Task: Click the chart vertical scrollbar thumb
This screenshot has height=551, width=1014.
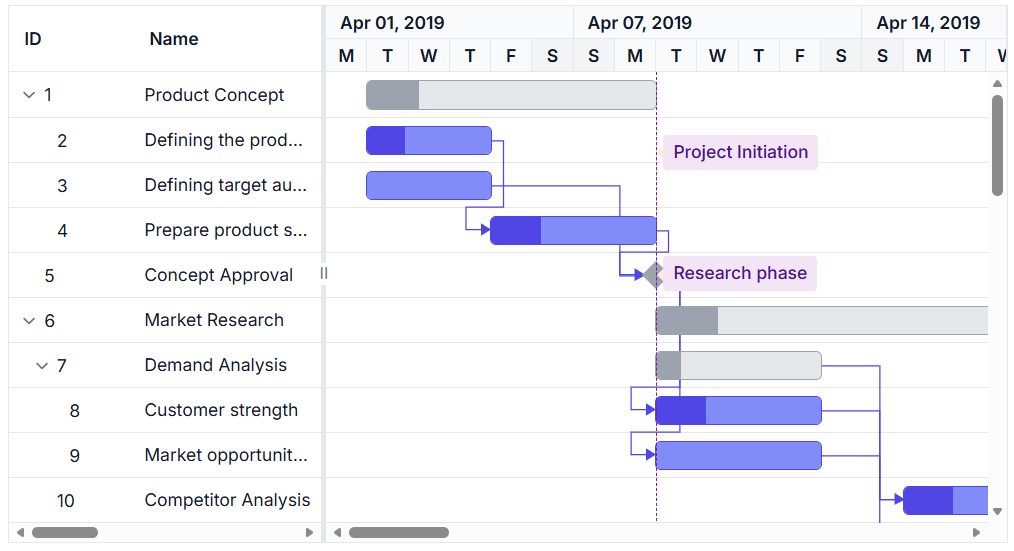Action: [x=997, y=146]
